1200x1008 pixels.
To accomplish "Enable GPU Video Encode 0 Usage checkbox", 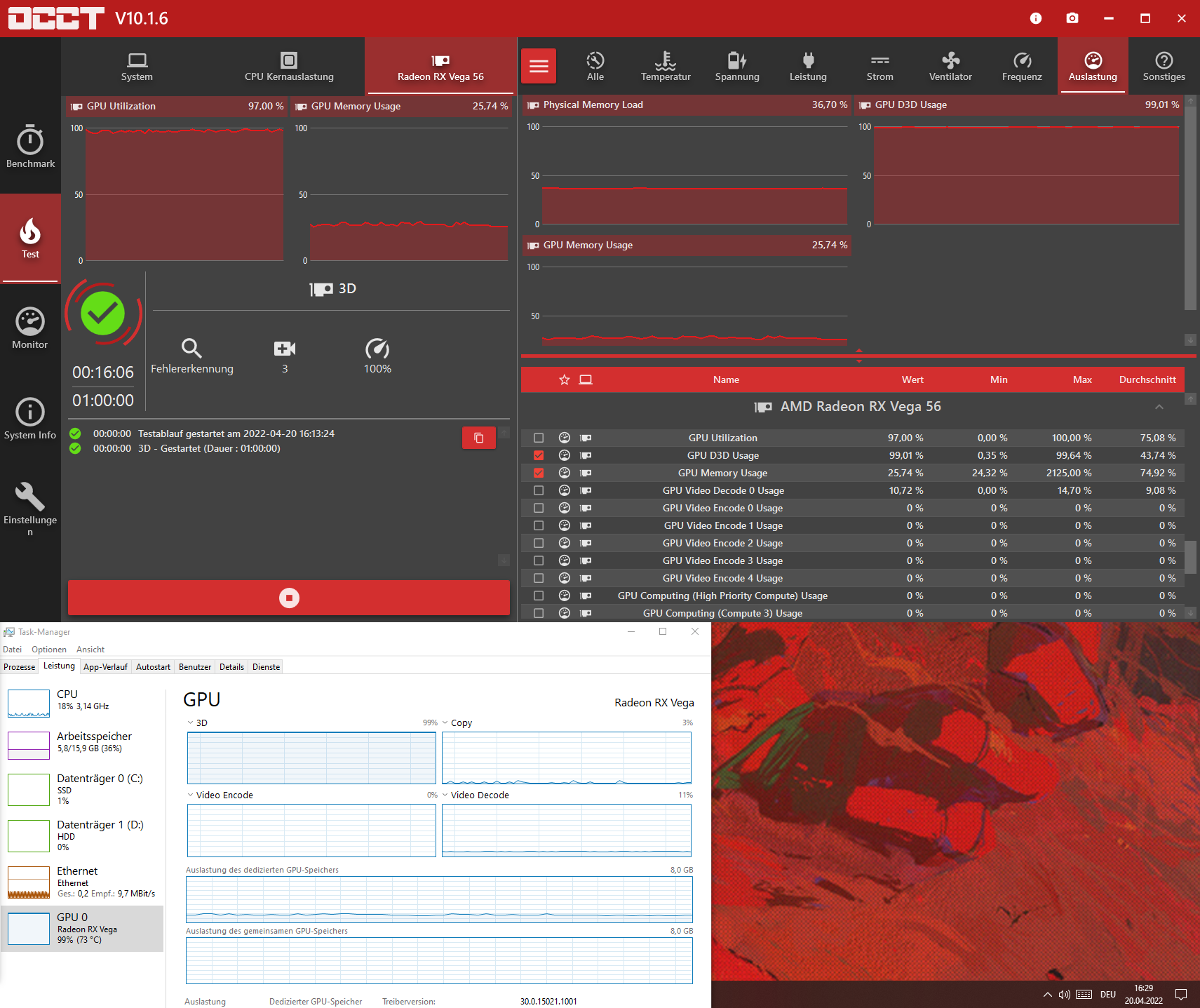I will tap(539, 508).
